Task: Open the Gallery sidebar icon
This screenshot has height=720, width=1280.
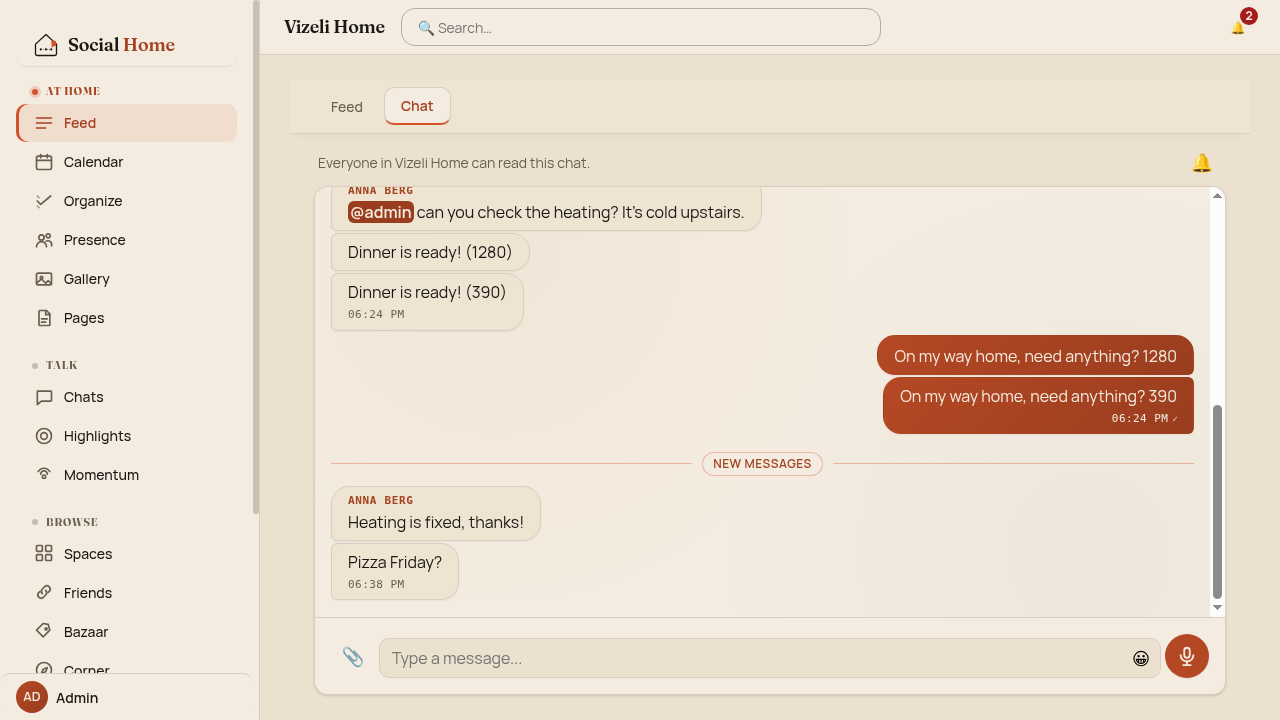Action: (44, 279)
